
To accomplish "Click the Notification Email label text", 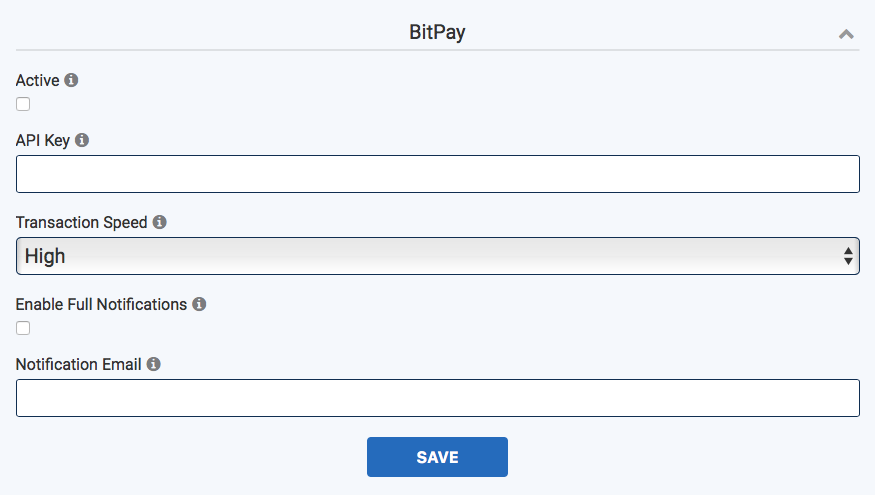I will [x=79, y=364].
